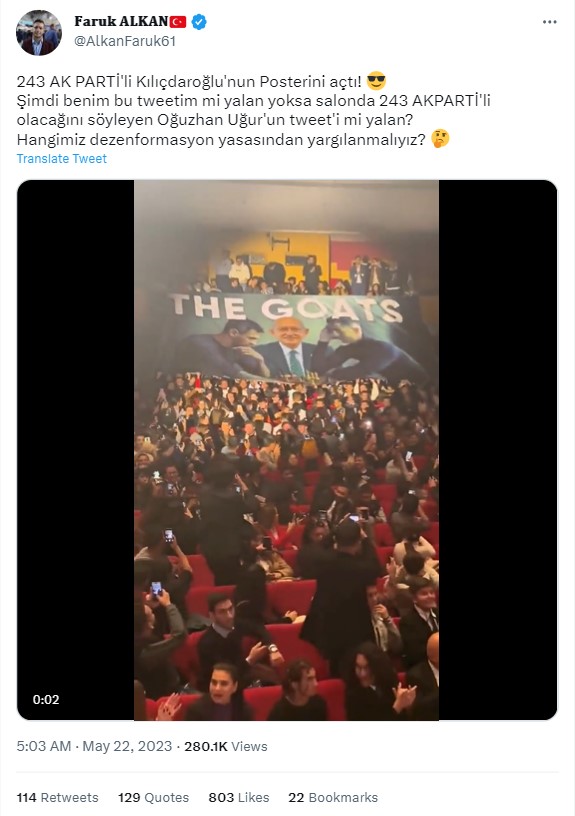Open the Faruk ALKAN display name
The image size is (575, 816).
pos(121,21)
